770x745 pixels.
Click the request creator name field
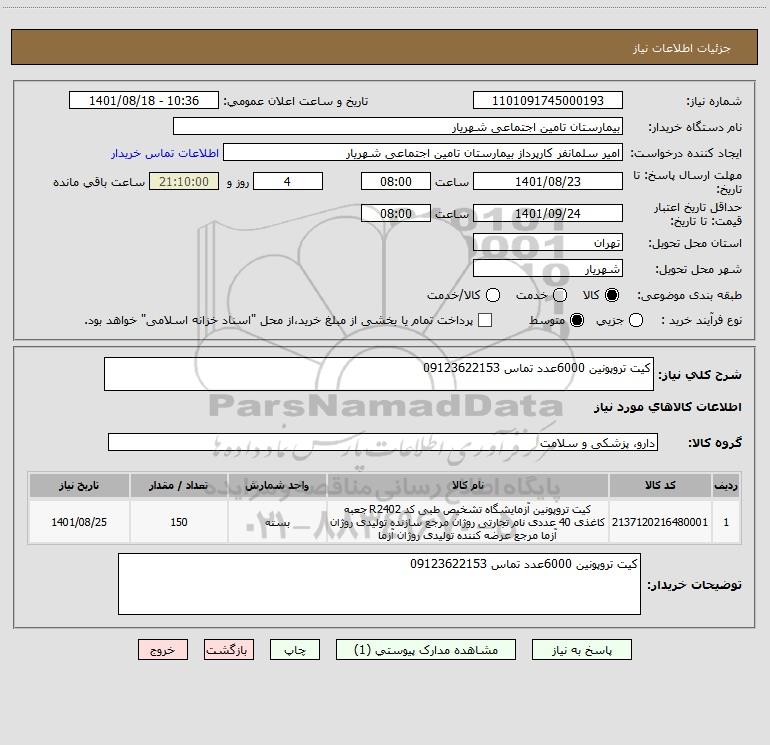[423, 153]
